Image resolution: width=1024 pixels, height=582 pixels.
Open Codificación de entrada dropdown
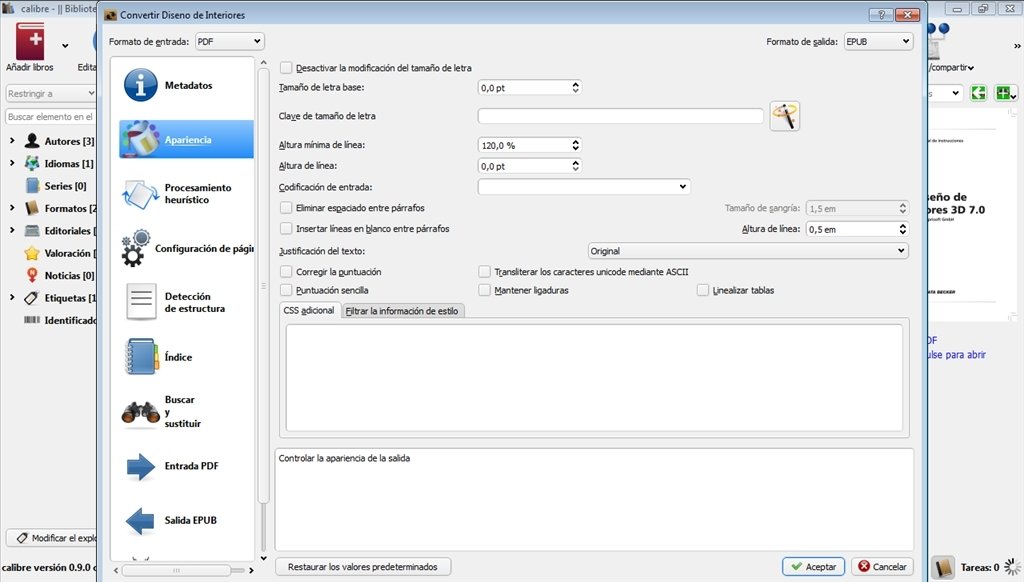tap(584, 187)
